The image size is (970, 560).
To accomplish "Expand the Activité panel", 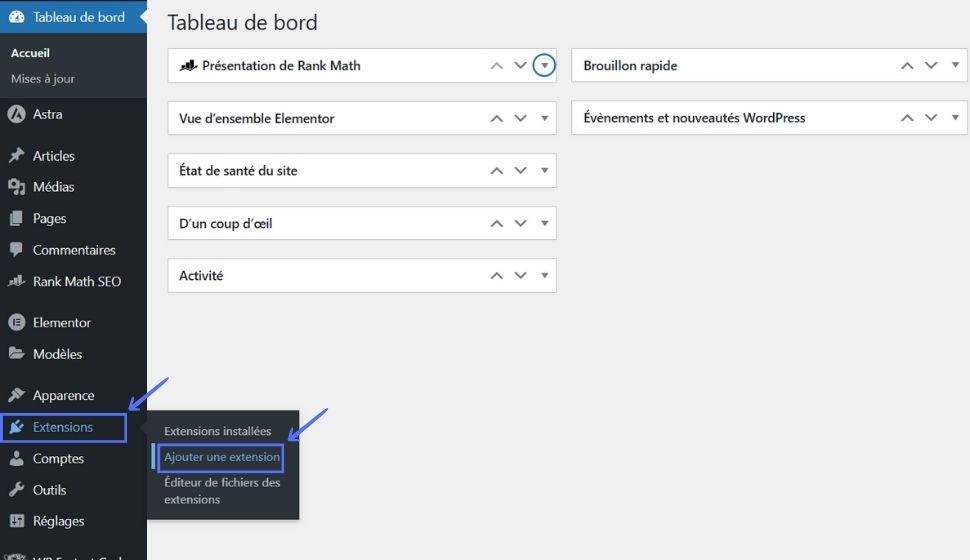I will point(544,275).
